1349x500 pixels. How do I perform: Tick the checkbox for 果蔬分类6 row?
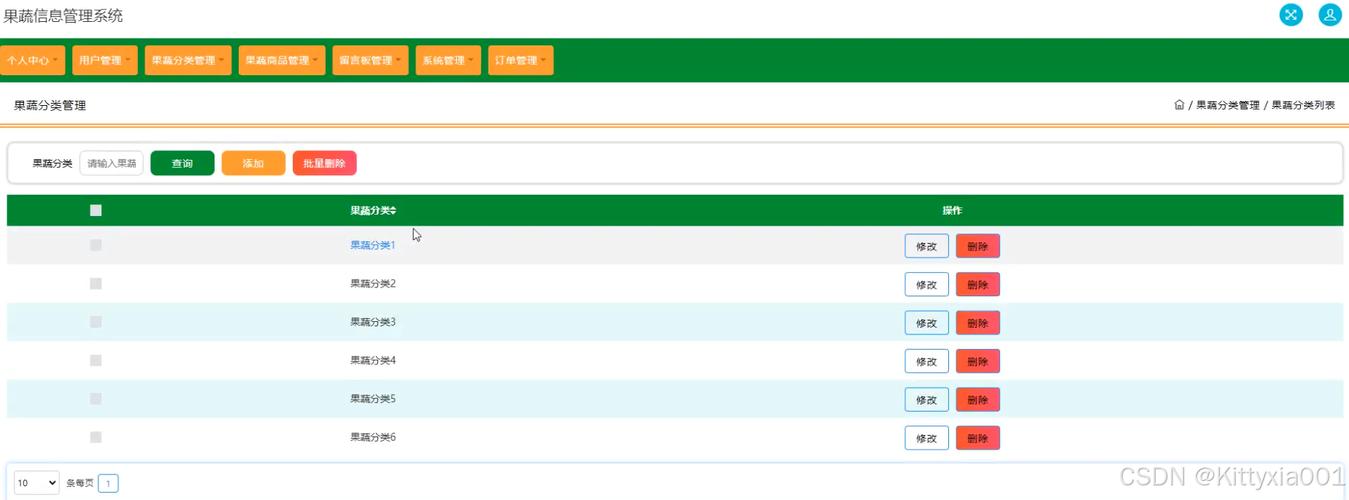coord(96,437)
